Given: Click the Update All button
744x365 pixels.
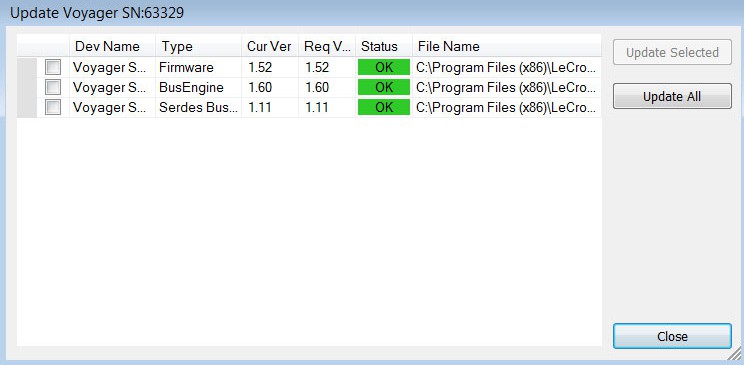Looking at the screenshot, I should click(x=672, y=96).
